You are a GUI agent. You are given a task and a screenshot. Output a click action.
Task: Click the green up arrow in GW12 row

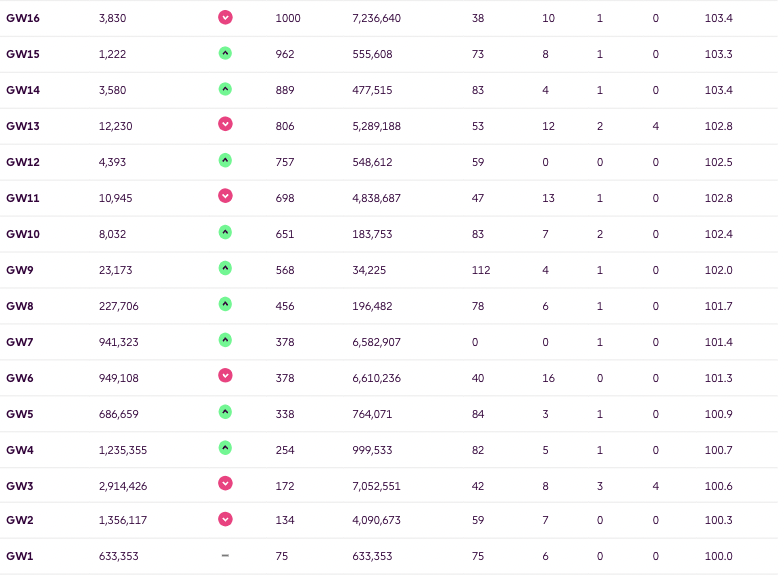tap(225, 160)
